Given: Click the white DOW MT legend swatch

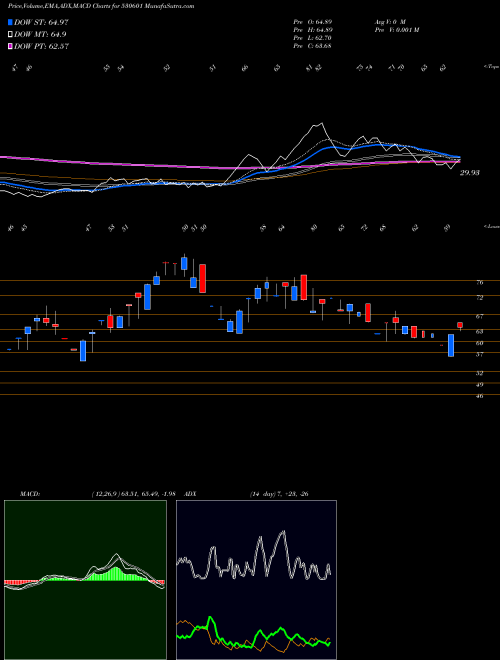Looking at the screenshot, I should click(x=10, y=34).
